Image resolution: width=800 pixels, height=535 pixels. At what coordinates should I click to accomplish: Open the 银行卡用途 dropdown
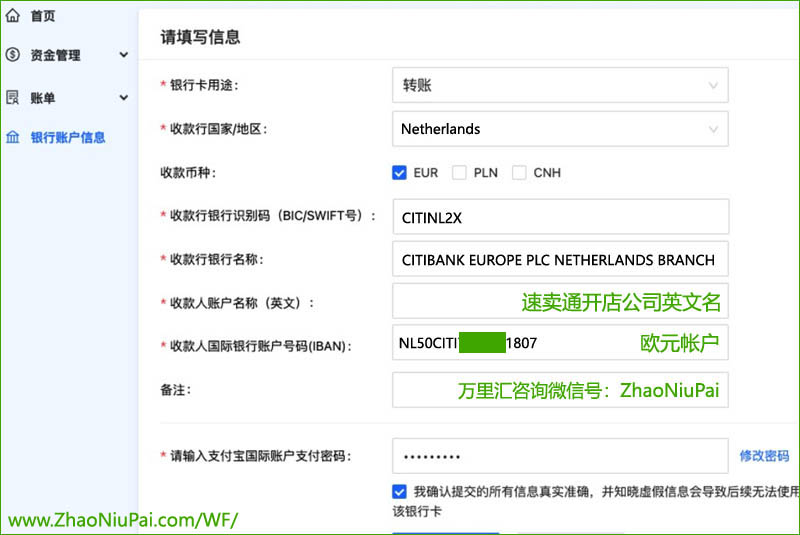[x=560, y=86]
